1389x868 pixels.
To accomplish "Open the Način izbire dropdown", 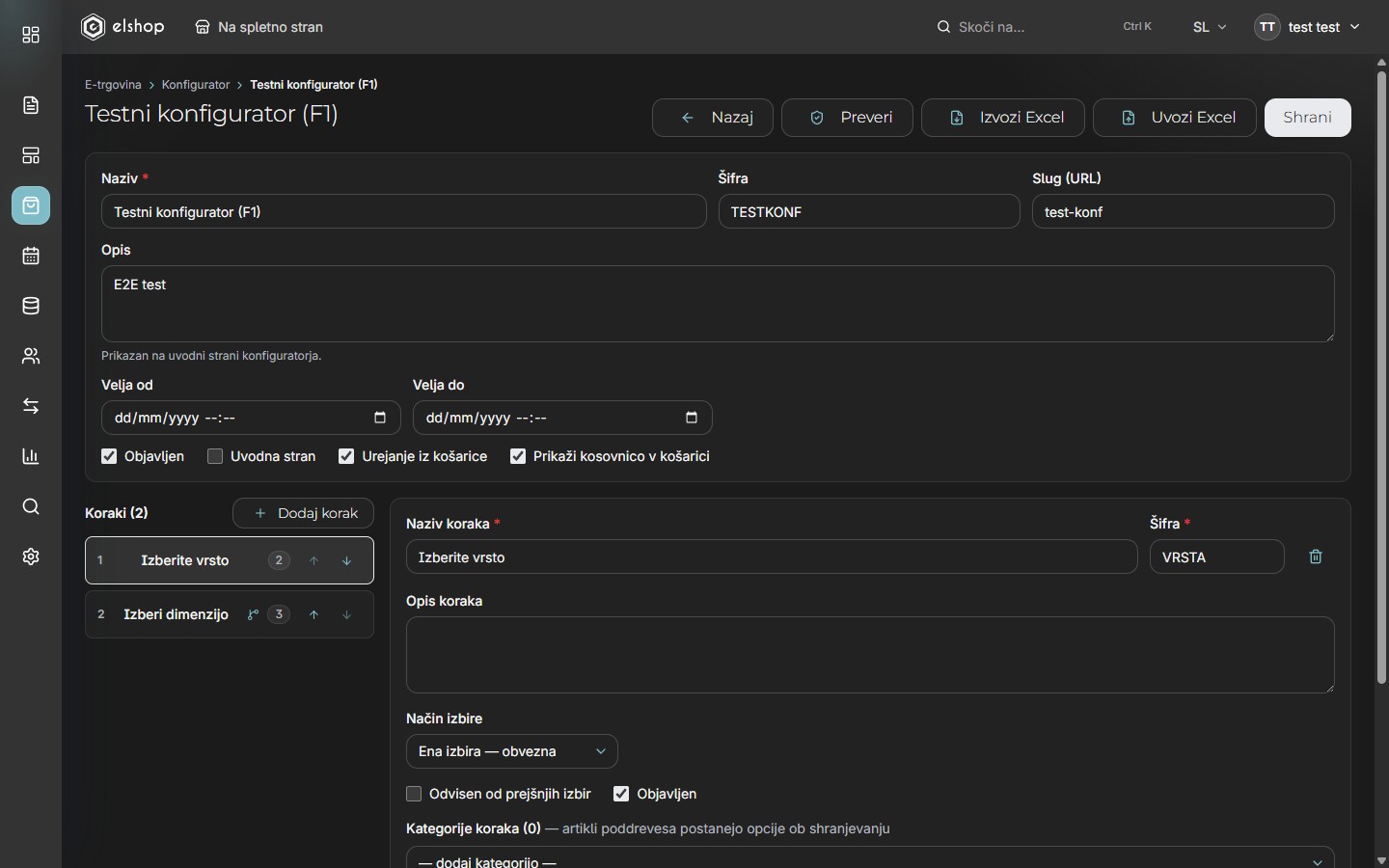I will [512, 751].
